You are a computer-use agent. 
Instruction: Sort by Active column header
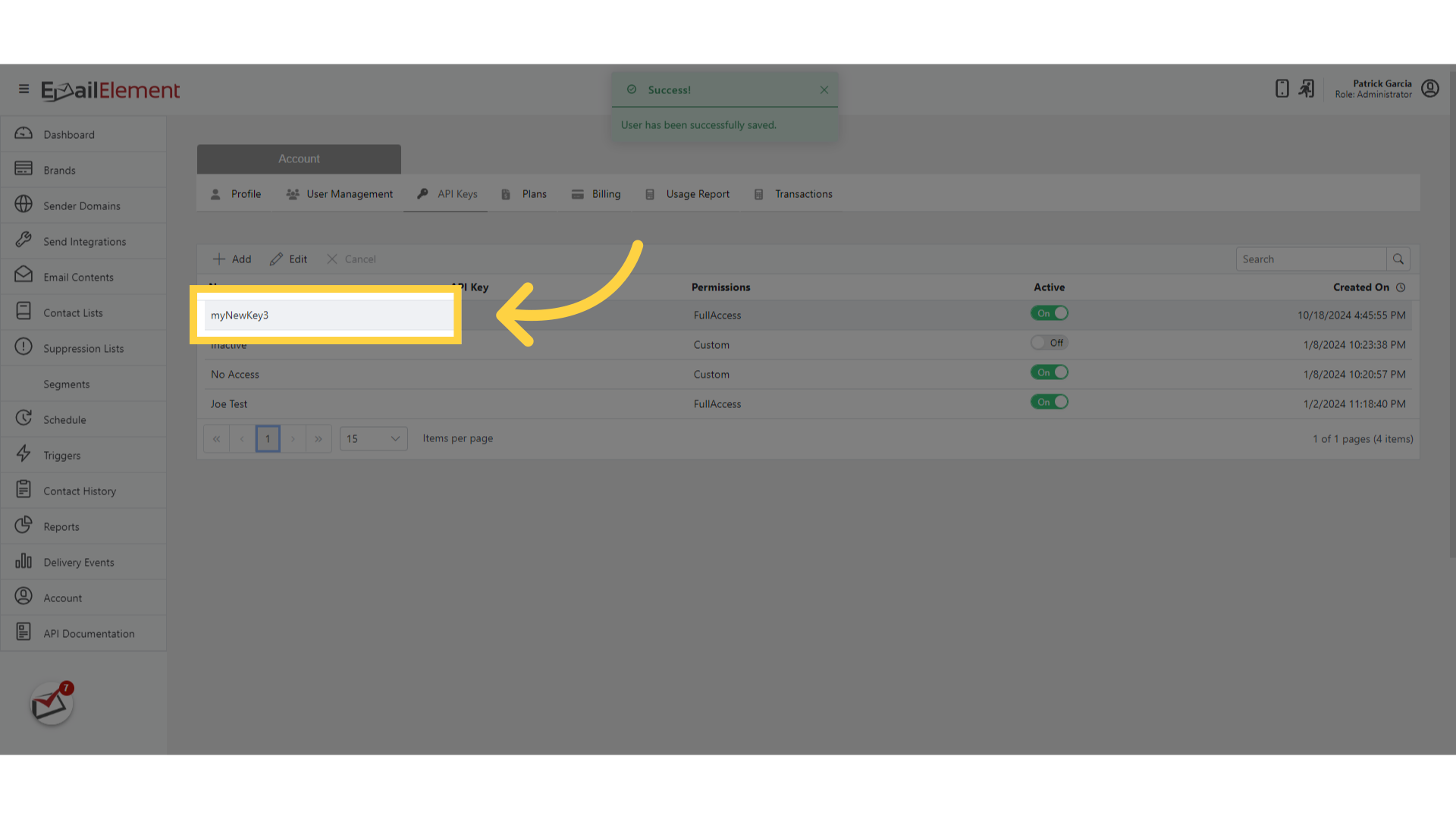click(x=1049, y=287)
